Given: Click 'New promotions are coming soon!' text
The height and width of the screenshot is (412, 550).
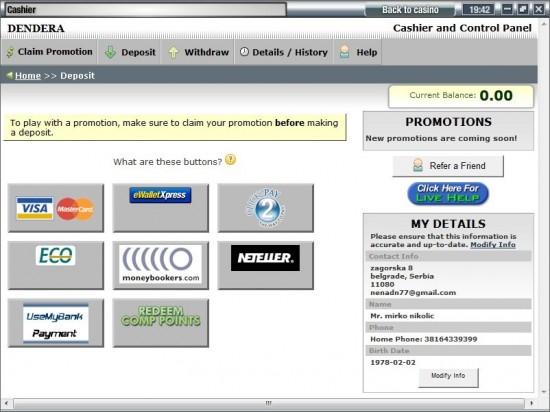Looking at the screenshot, I should (x=441, y=138).
